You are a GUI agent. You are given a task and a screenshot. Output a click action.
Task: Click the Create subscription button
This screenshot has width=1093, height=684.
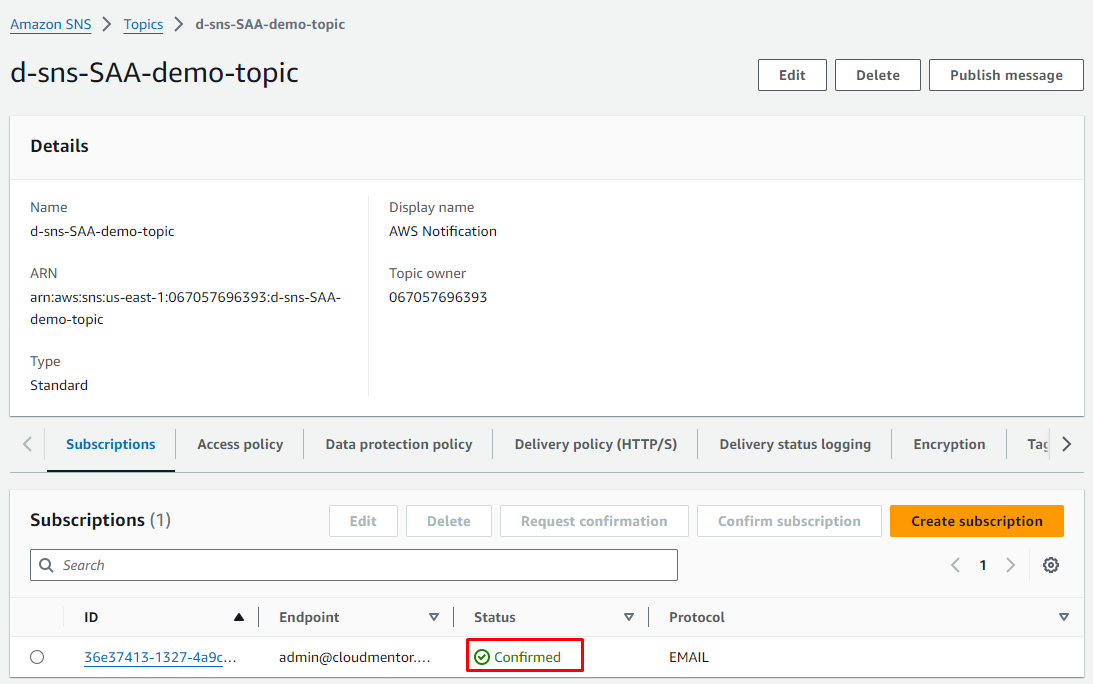click(x=976, y=521)
